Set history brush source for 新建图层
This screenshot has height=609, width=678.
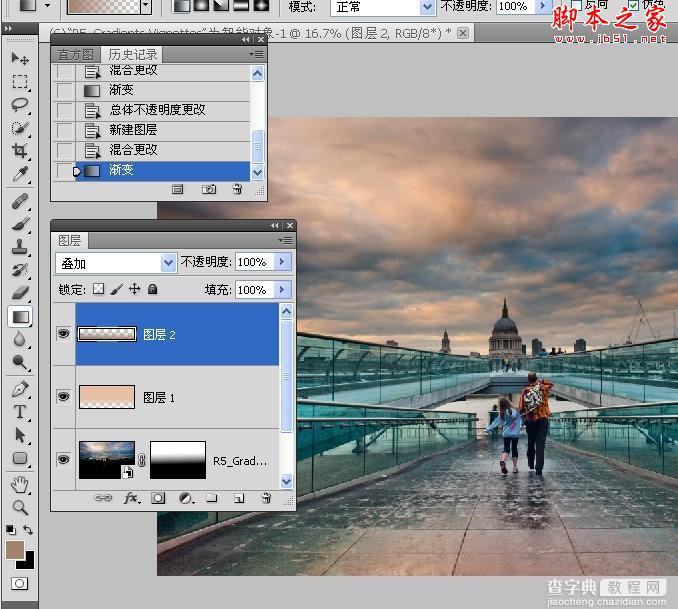coord(65,130)
